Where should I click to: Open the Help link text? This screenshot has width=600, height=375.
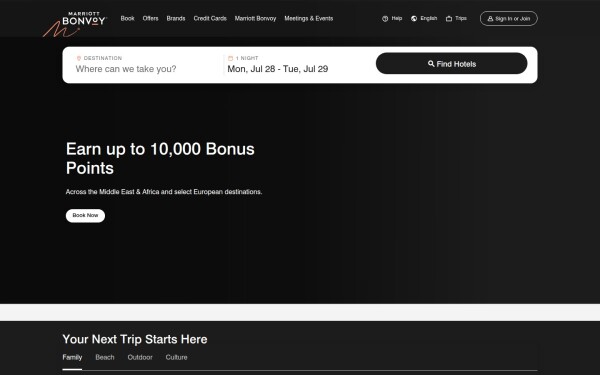click(x=397, y=18)
